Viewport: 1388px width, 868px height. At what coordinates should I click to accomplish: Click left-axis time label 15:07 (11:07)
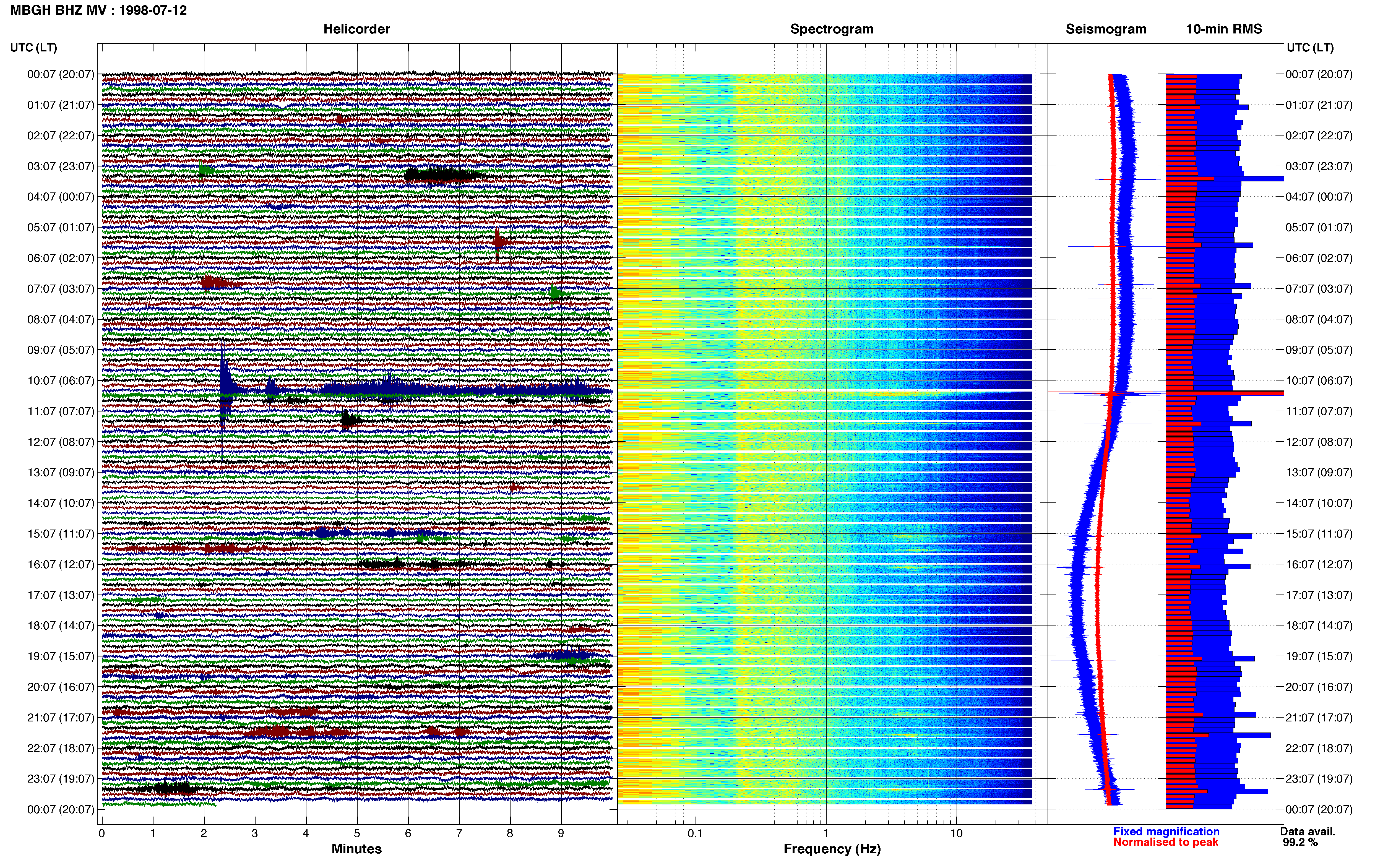coord(61,534)
